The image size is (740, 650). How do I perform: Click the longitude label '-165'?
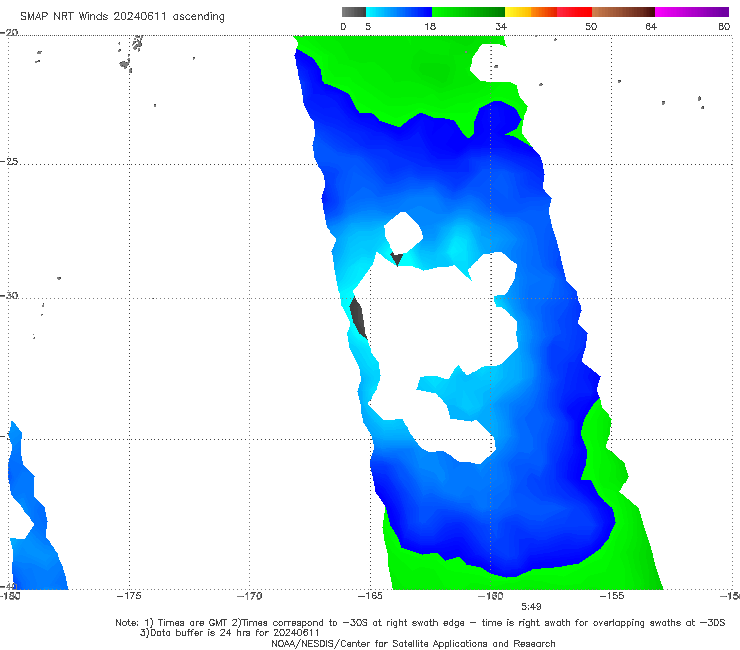coord(370,596)
